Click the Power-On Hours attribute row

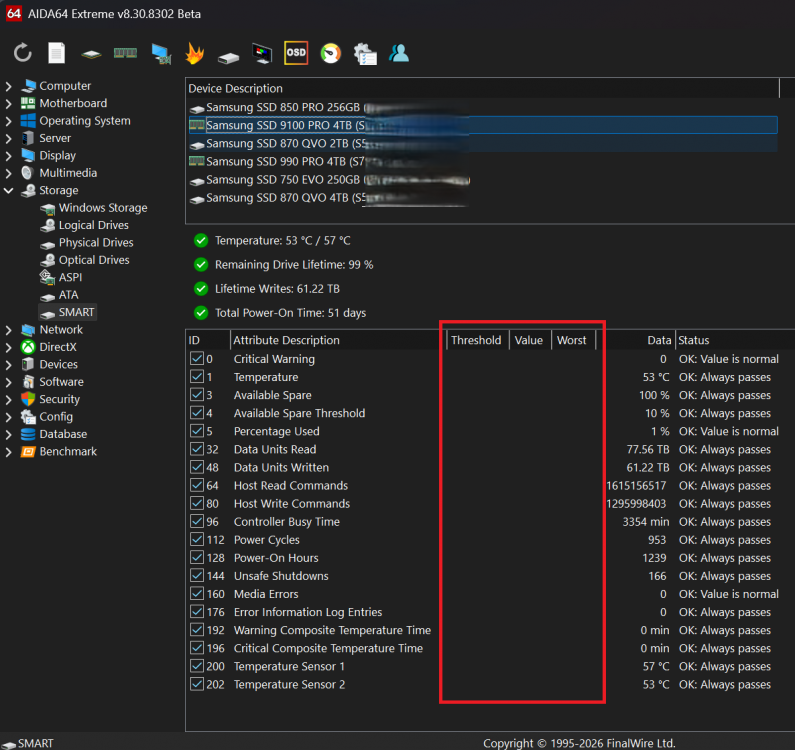click(x=490, y=558)
